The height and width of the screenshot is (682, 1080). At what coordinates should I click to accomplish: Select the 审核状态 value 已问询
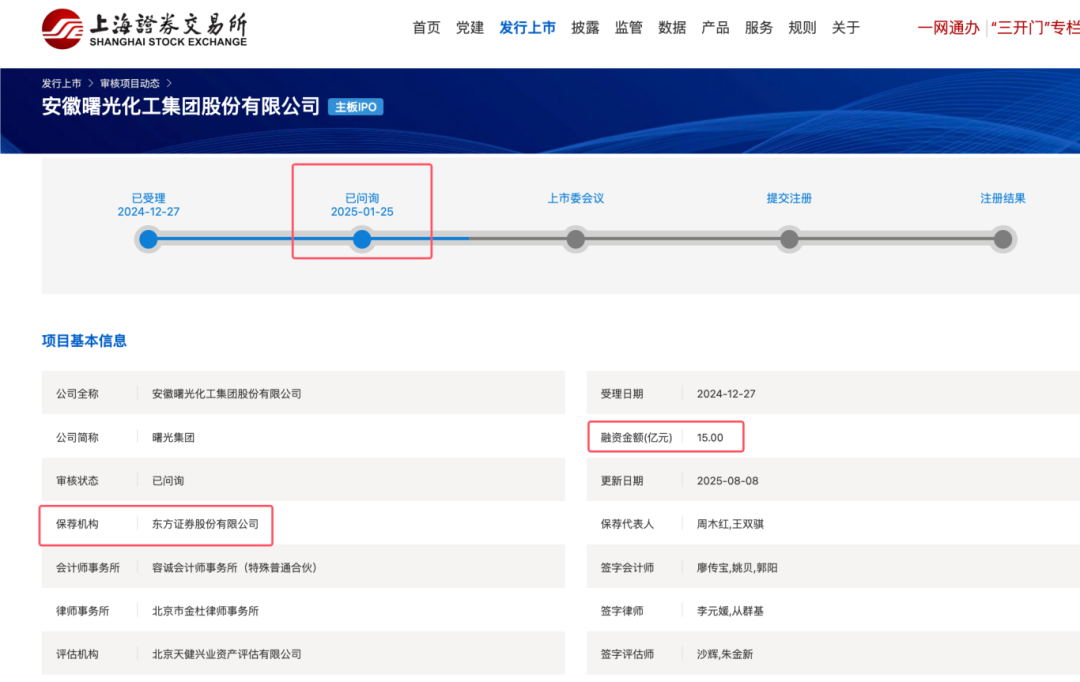click(167, 481)
